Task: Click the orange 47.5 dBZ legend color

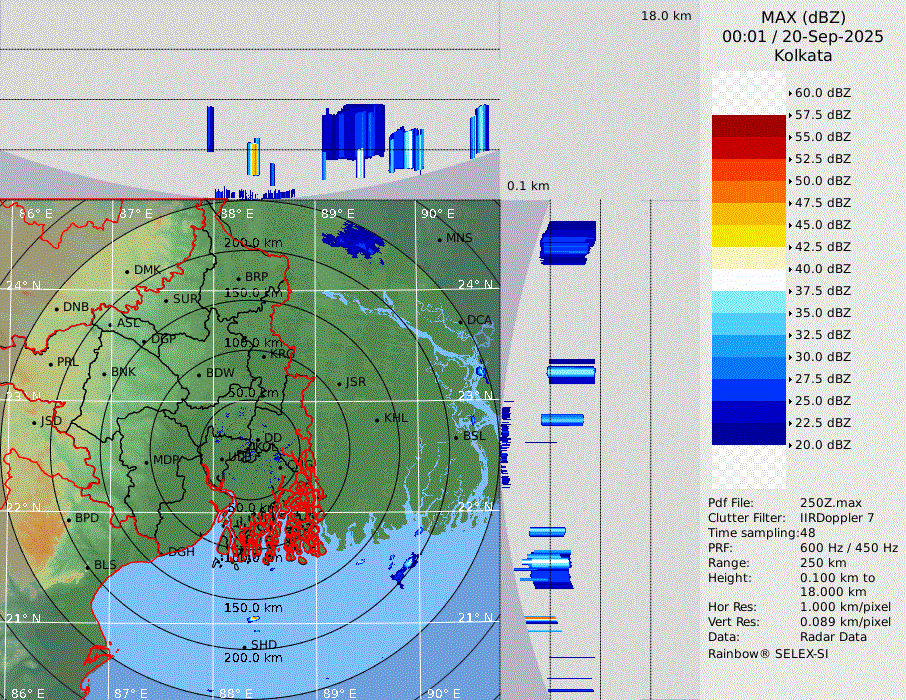Action: click(x=749, y=192)
